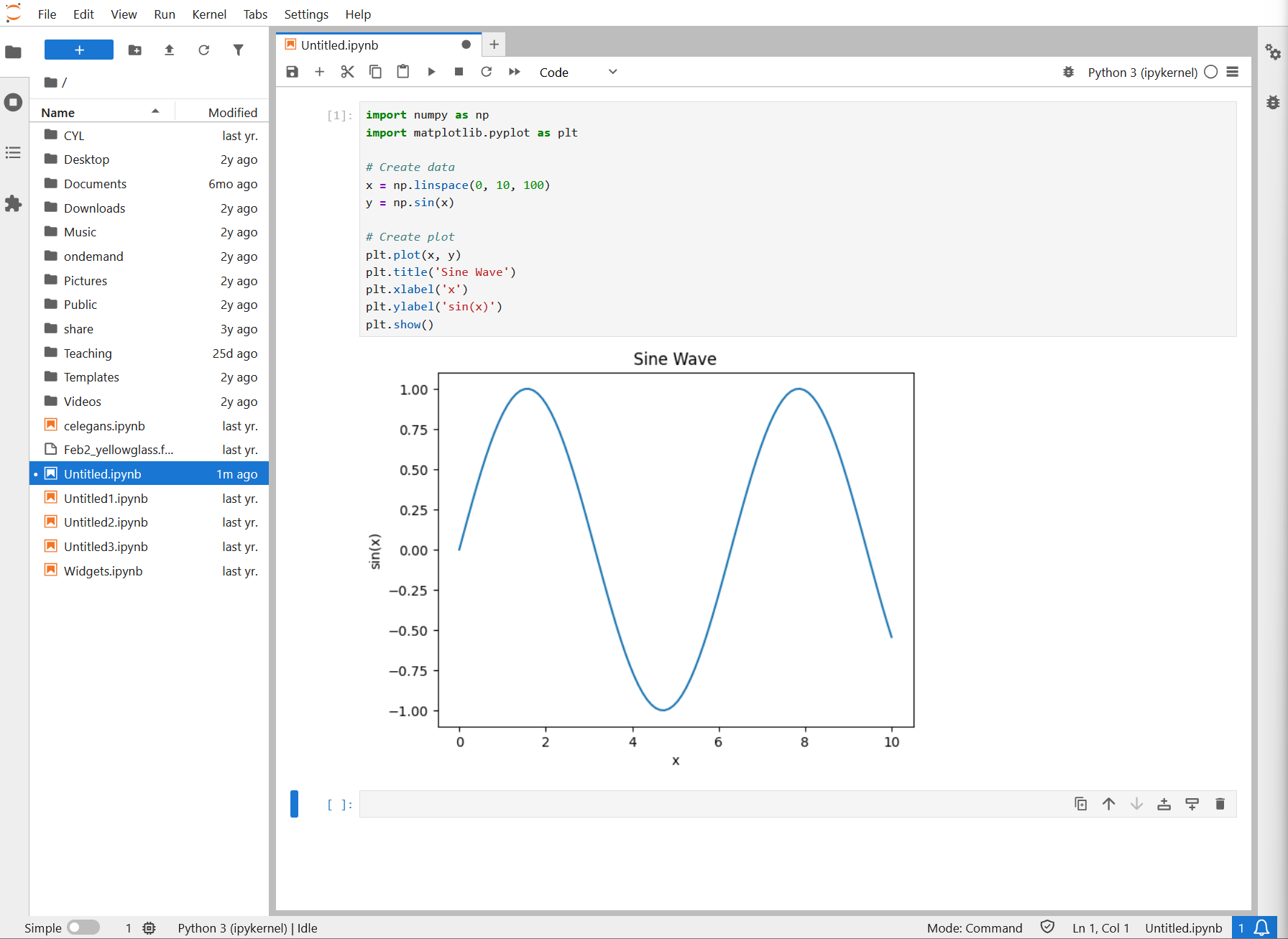Viewport: 1288px width, 939px height.
Task: Duplicate the empty cell with its copy icon
Action: click(1080, 804)
